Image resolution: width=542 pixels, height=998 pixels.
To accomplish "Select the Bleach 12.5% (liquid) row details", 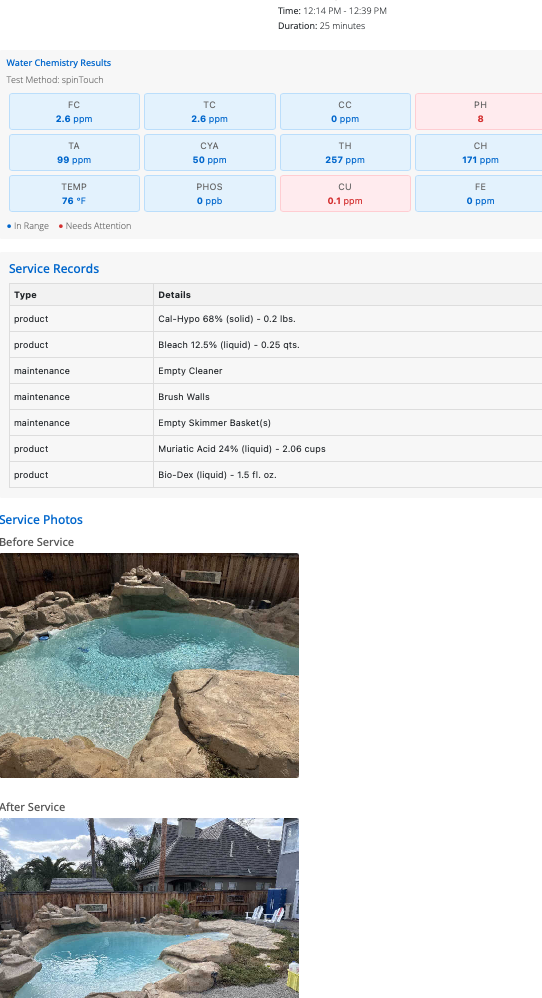I will (x=347, y=345).
